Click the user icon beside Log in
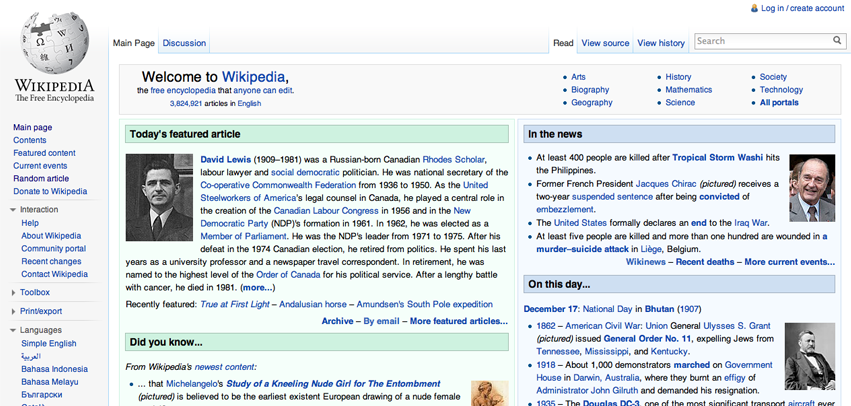 pyautogui.click(x=754, y=8)
